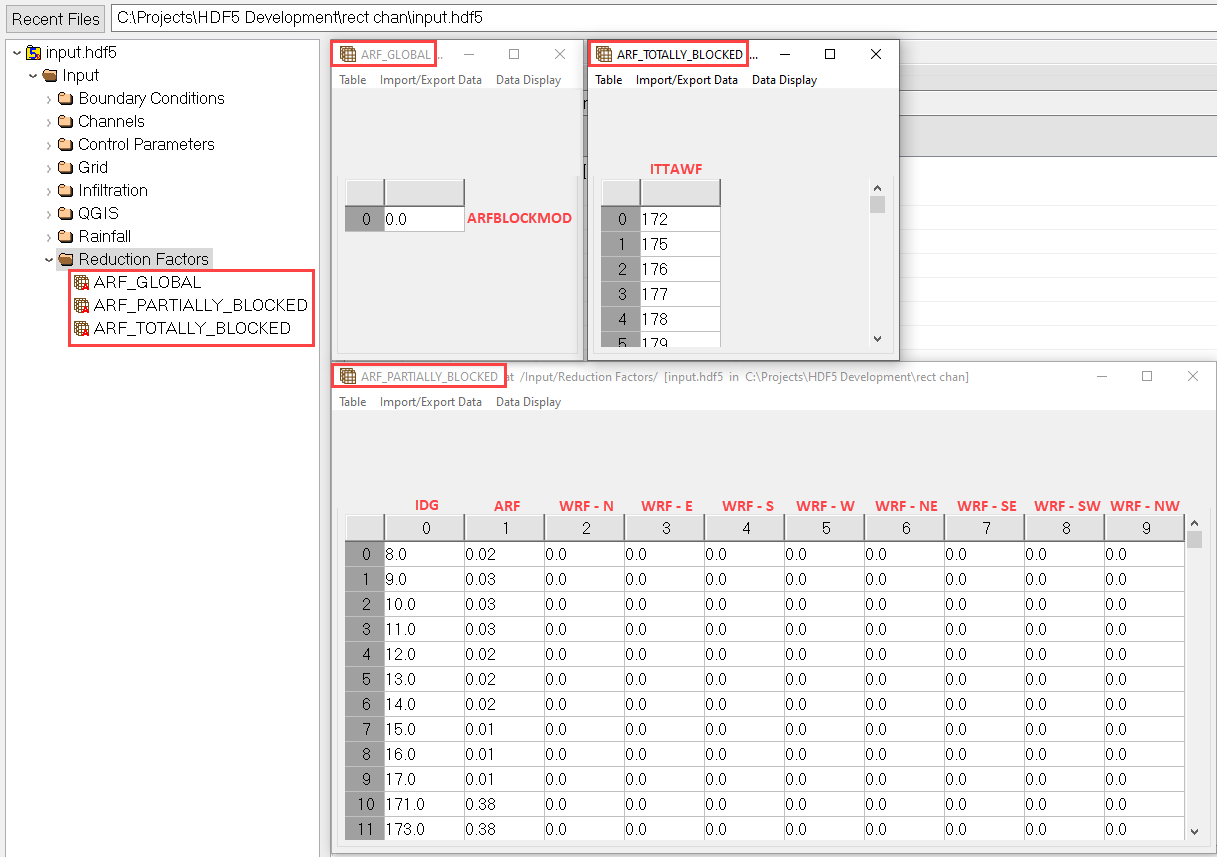Image resolution: width=1217 pixels, height=857 pixels.
Task: Select the Control Parameters tree item
Action: (x=146, y=145)
